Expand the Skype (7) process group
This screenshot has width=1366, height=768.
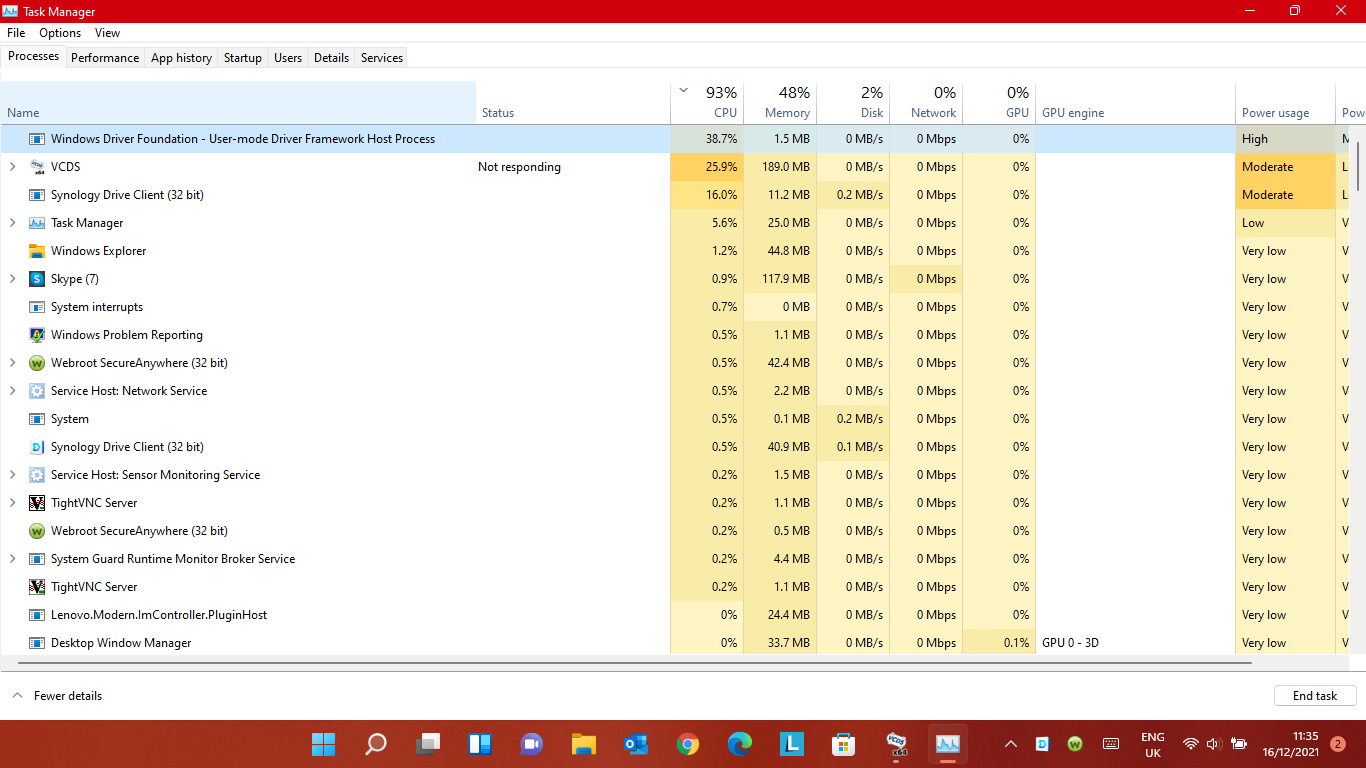point(12,279)
